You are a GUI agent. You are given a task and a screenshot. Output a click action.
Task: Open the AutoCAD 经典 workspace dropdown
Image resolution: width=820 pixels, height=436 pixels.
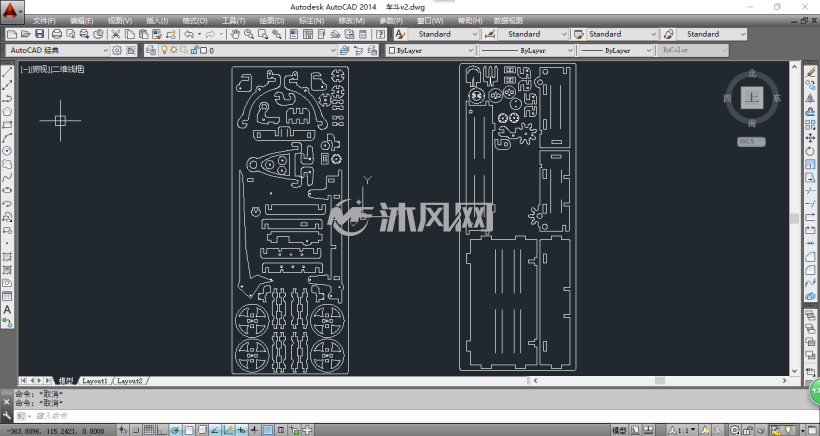58,50
